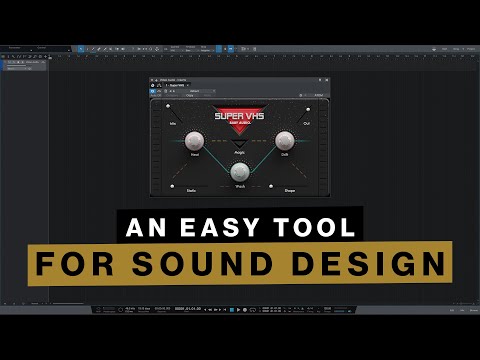
Task: Toggle the Magic triangle button
Action: pos(240,144)
